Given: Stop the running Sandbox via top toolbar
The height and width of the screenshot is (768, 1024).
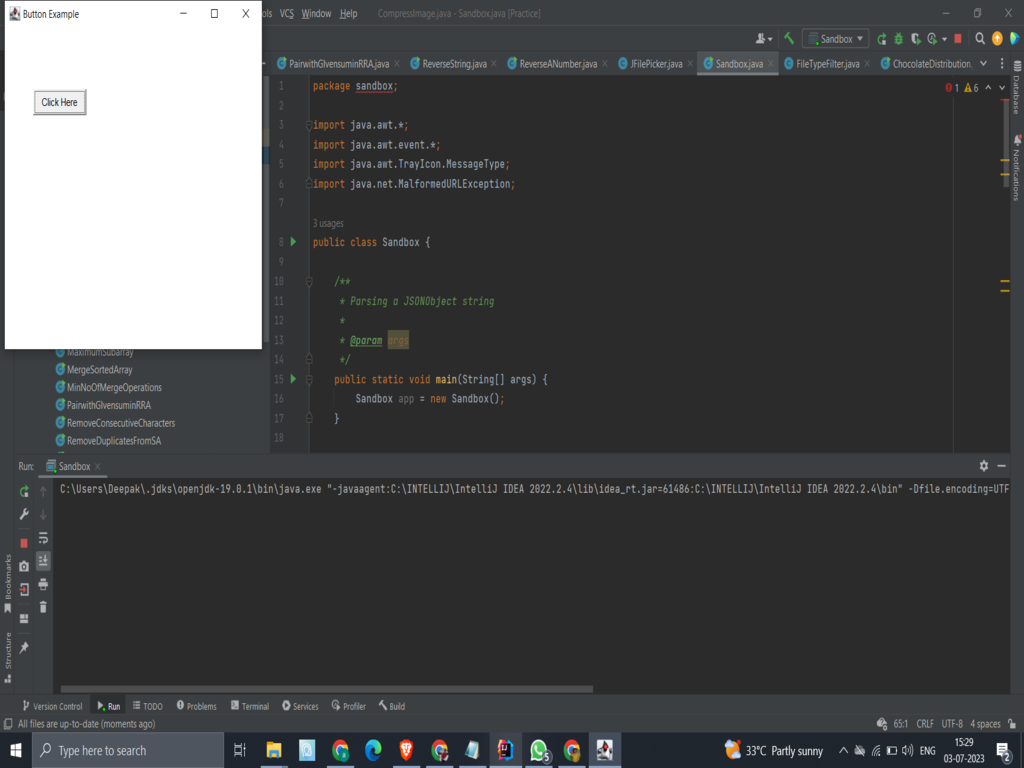Looking at the screenshot, I should coord(957,39).
